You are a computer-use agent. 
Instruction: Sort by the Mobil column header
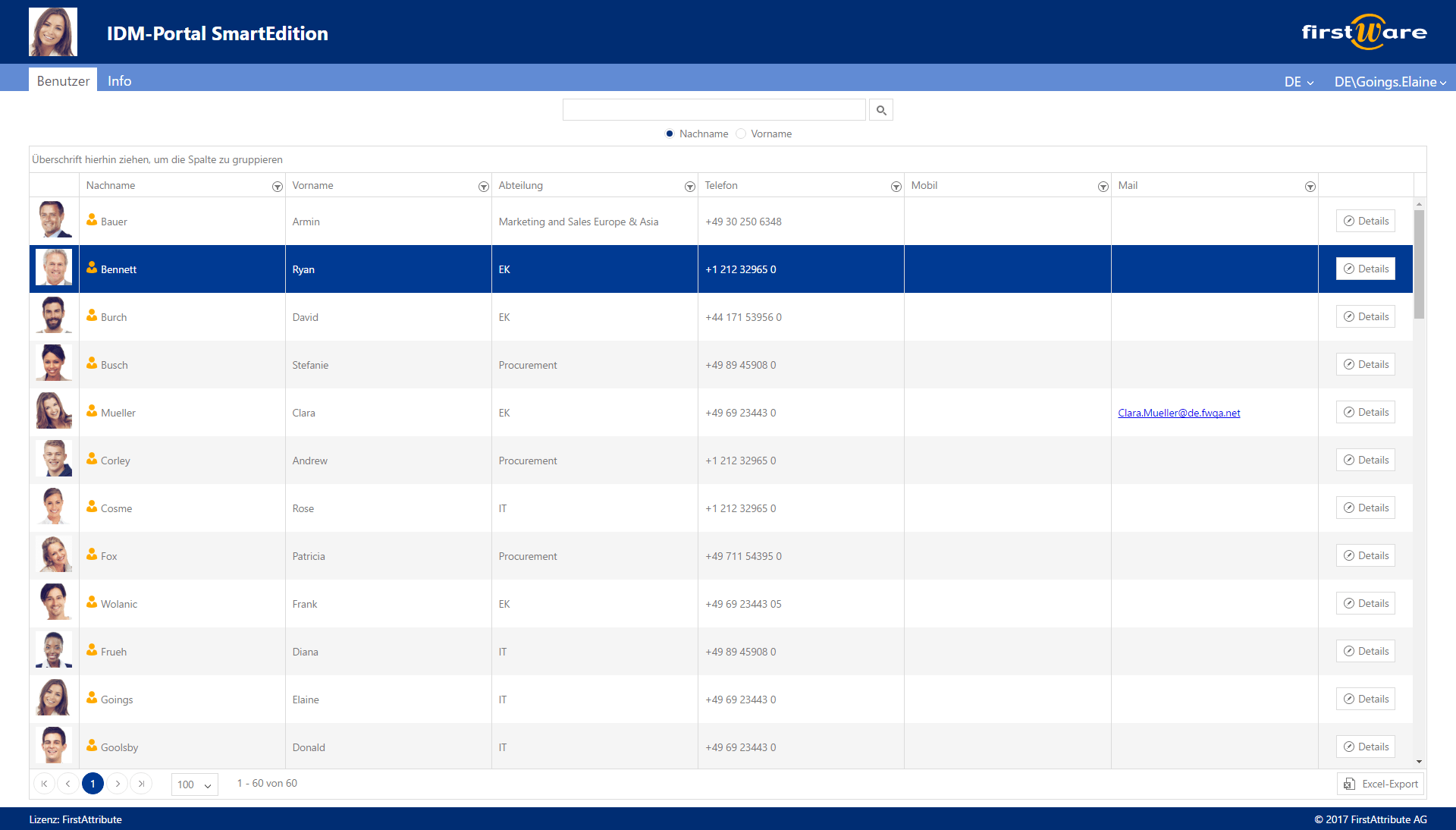pyautogui.click(x=924, y=185)
